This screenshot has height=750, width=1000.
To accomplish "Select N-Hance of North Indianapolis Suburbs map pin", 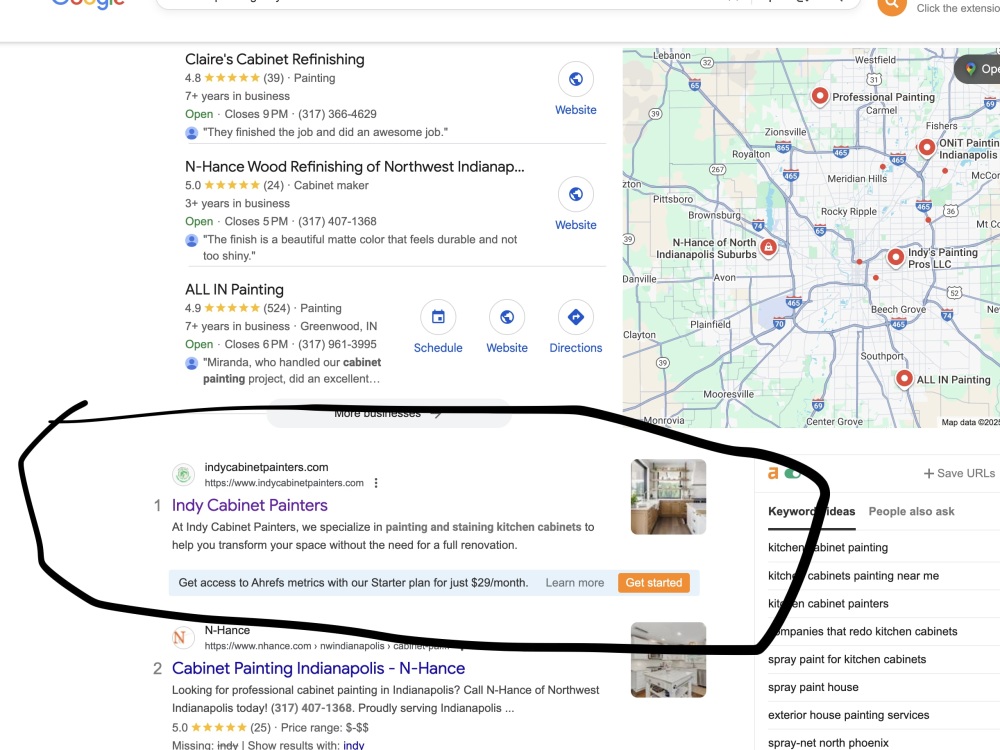I will tap(768, 247).
